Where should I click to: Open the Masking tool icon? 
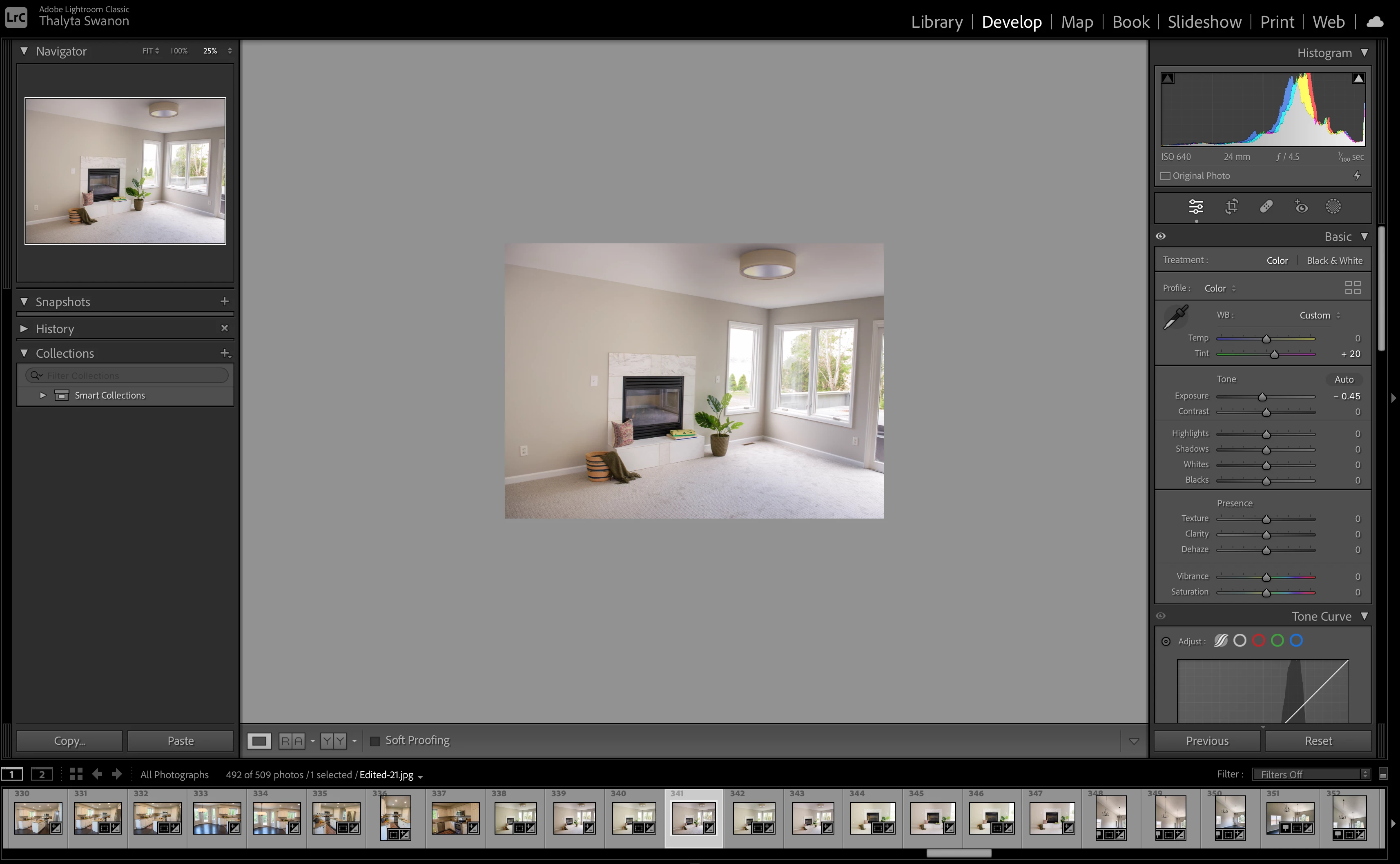click(1333, 207)
